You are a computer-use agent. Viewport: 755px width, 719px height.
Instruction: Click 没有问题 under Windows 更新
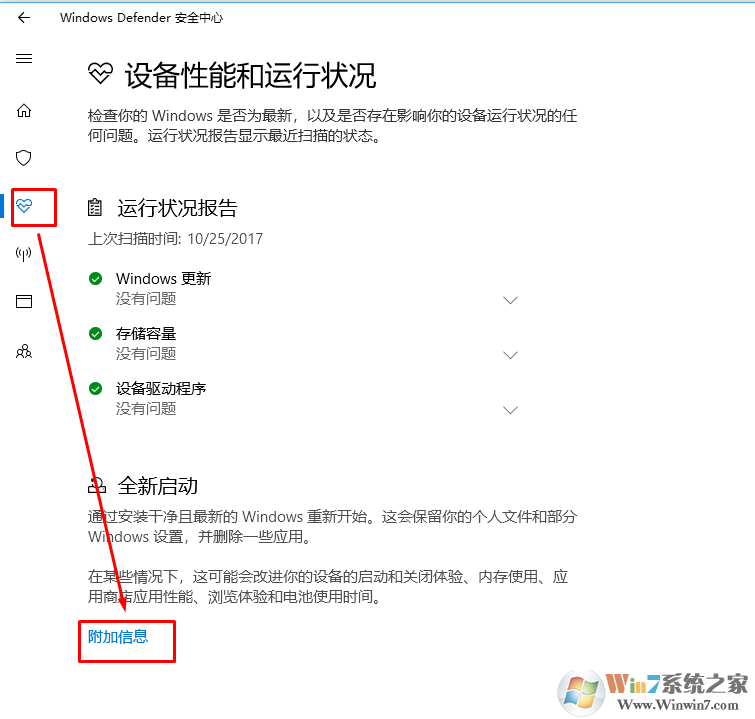click(146, 299)
